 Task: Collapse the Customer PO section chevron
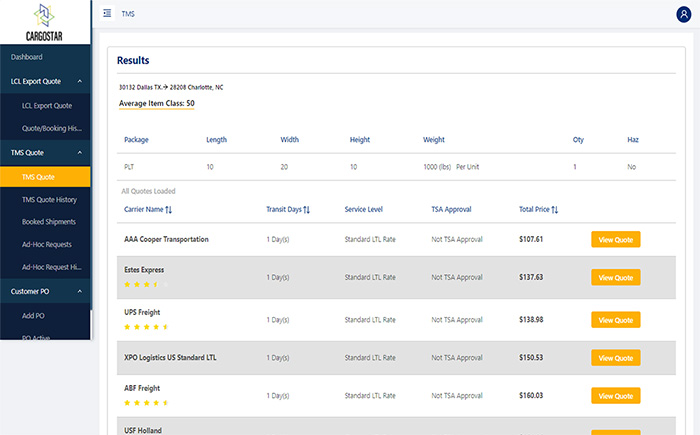pos(79,291)
